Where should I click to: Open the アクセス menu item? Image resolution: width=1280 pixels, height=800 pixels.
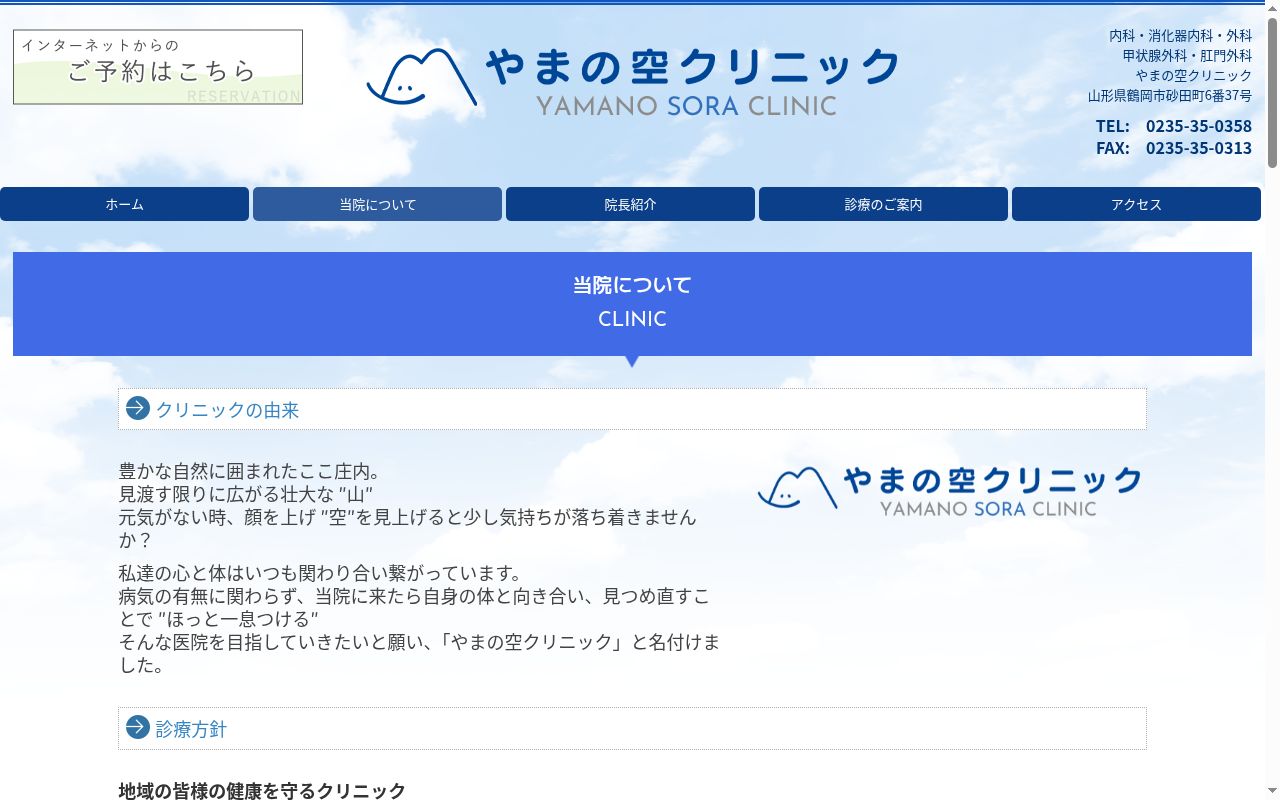click(1136, 204)
